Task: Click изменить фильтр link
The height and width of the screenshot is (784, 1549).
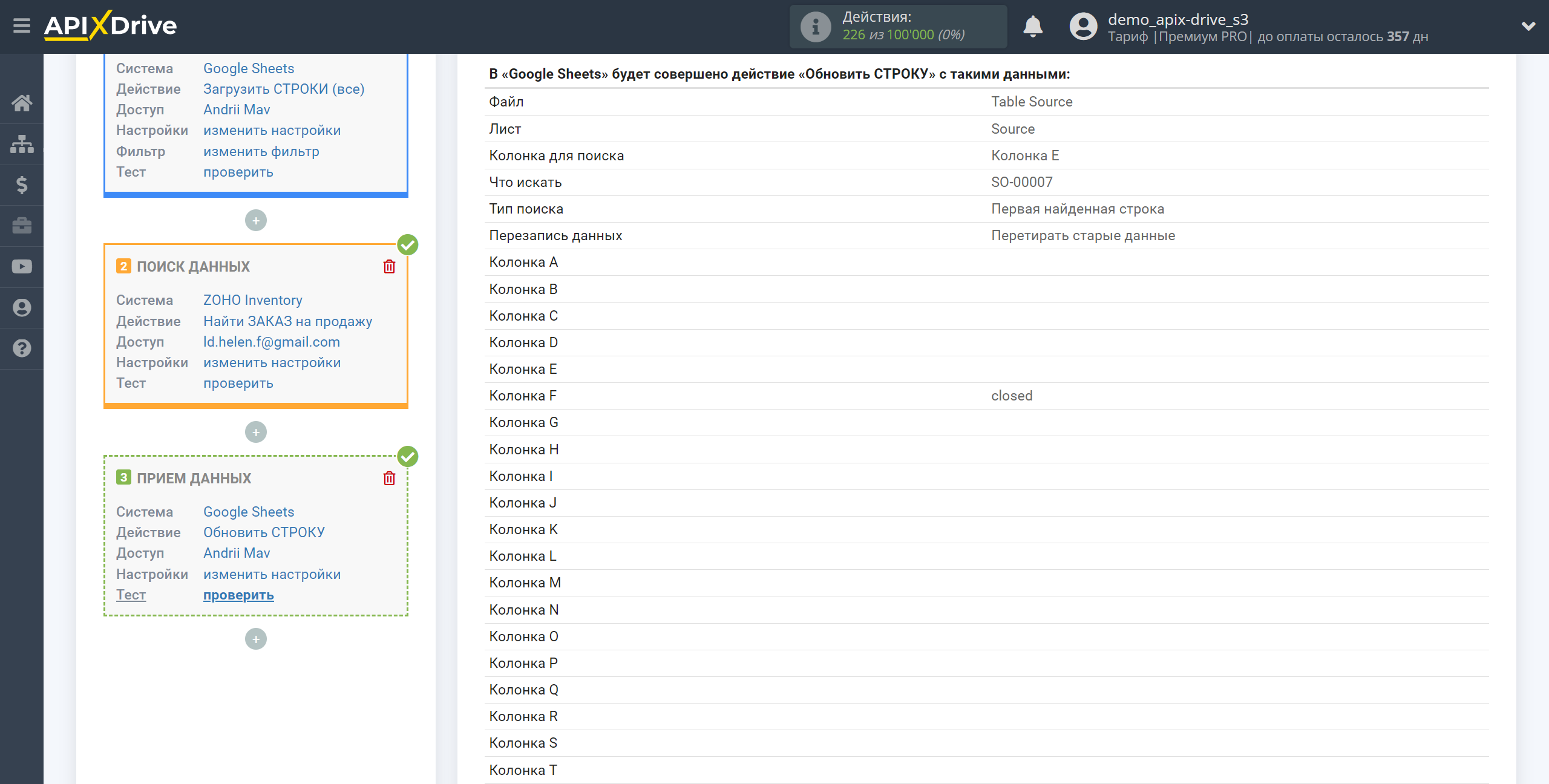Action: tap(261, 151)
